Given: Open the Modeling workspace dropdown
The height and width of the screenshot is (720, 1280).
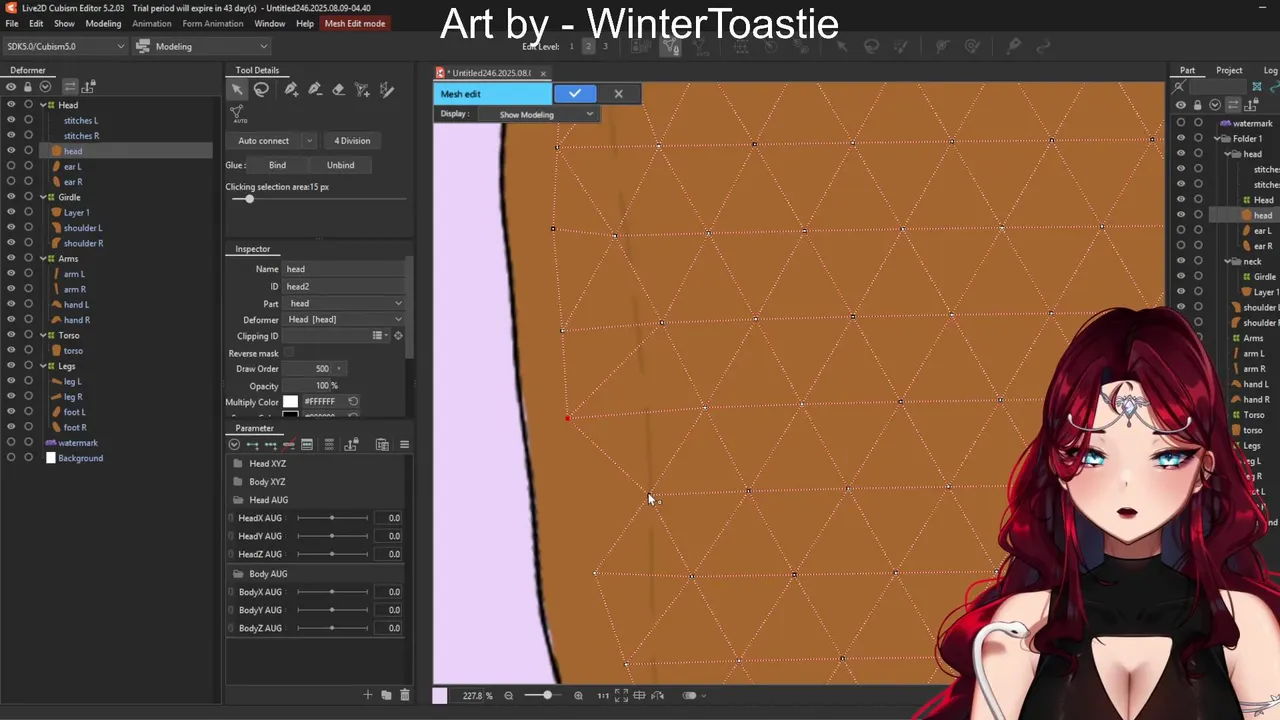Looking at the screenshot, I should coord(203,46).
